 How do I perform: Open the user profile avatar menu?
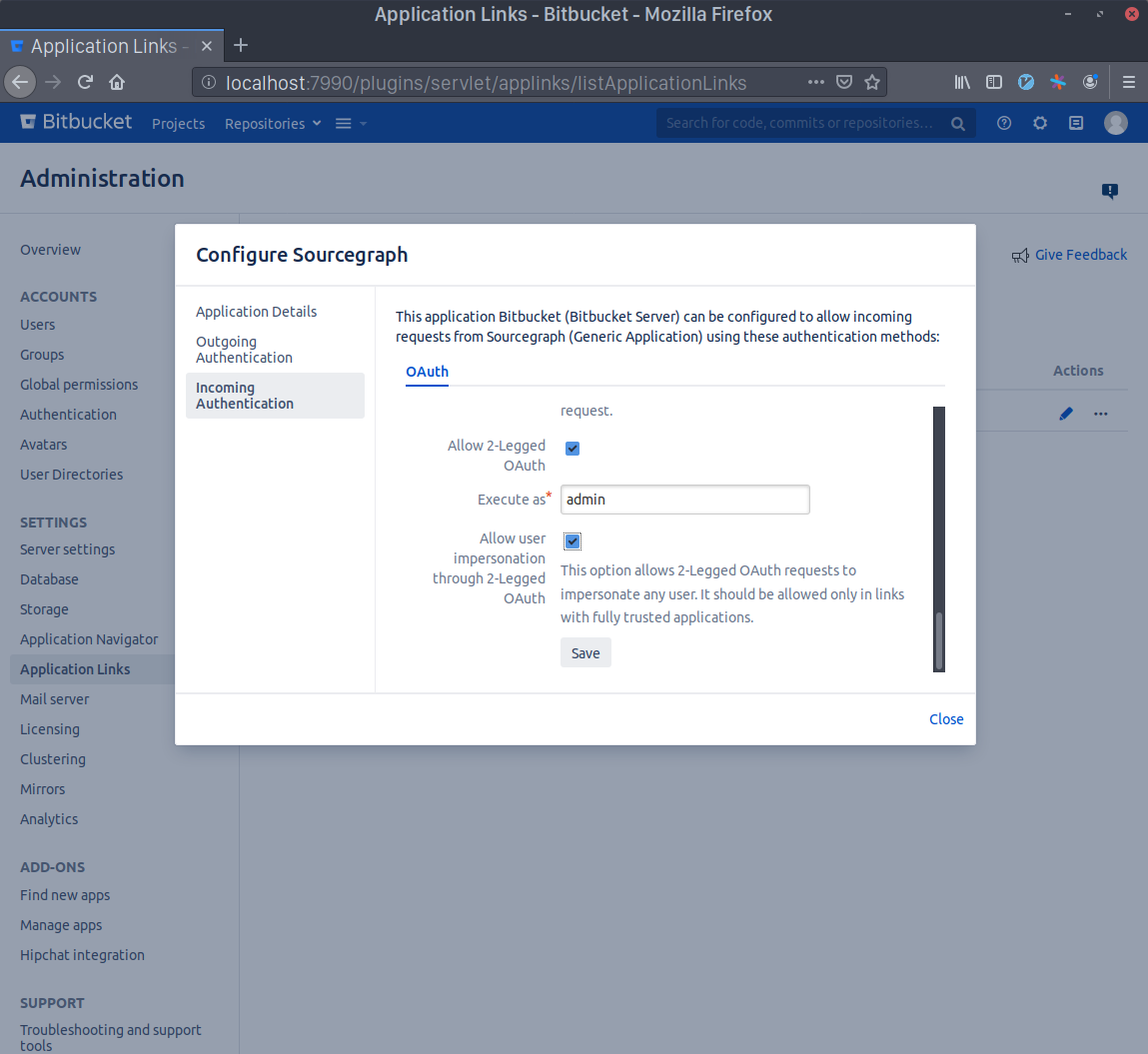(1115, 123)
